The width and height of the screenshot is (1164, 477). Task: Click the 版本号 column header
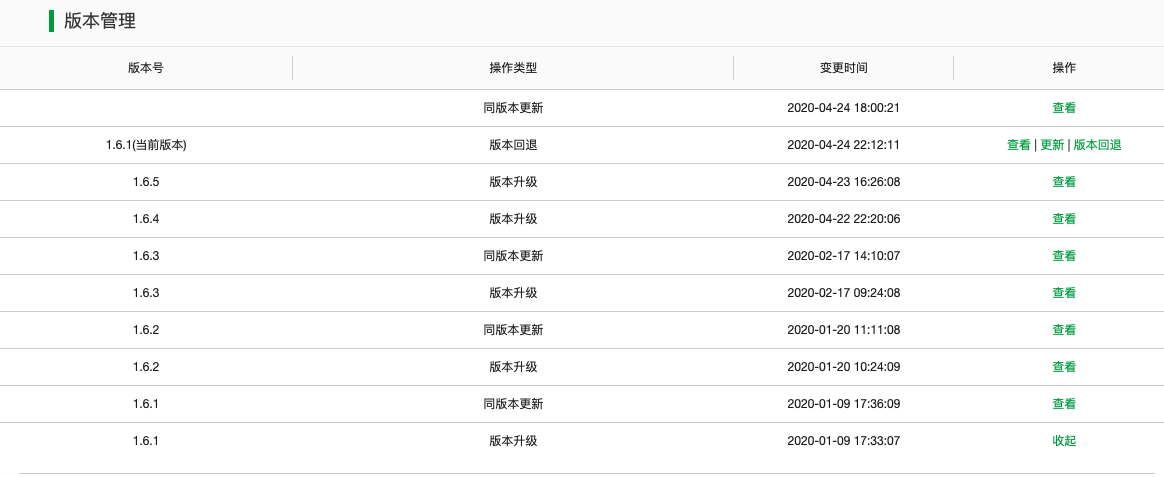[146, 68]
